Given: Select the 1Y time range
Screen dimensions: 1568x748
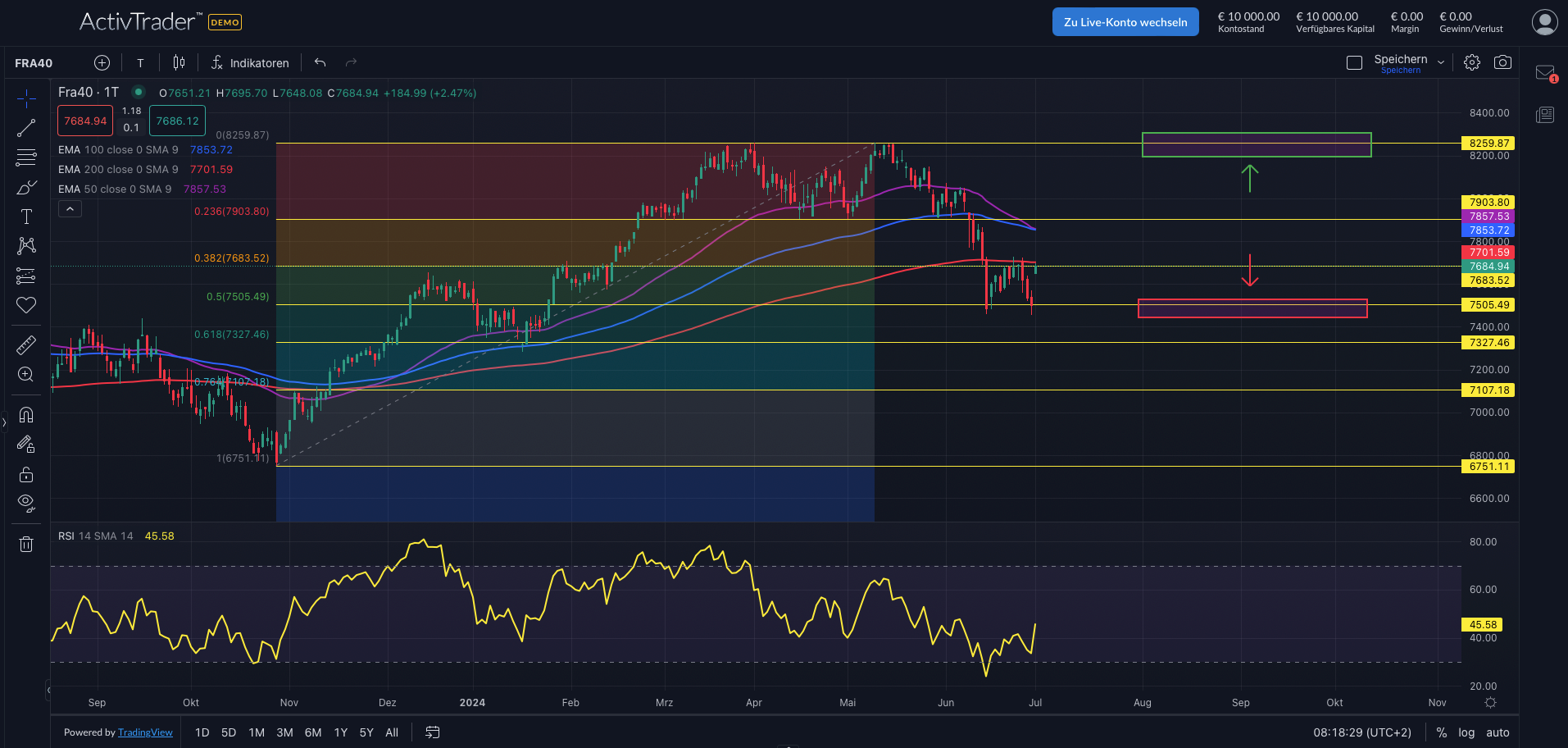Looking at the screenshot, I should (x=341, y=732).
